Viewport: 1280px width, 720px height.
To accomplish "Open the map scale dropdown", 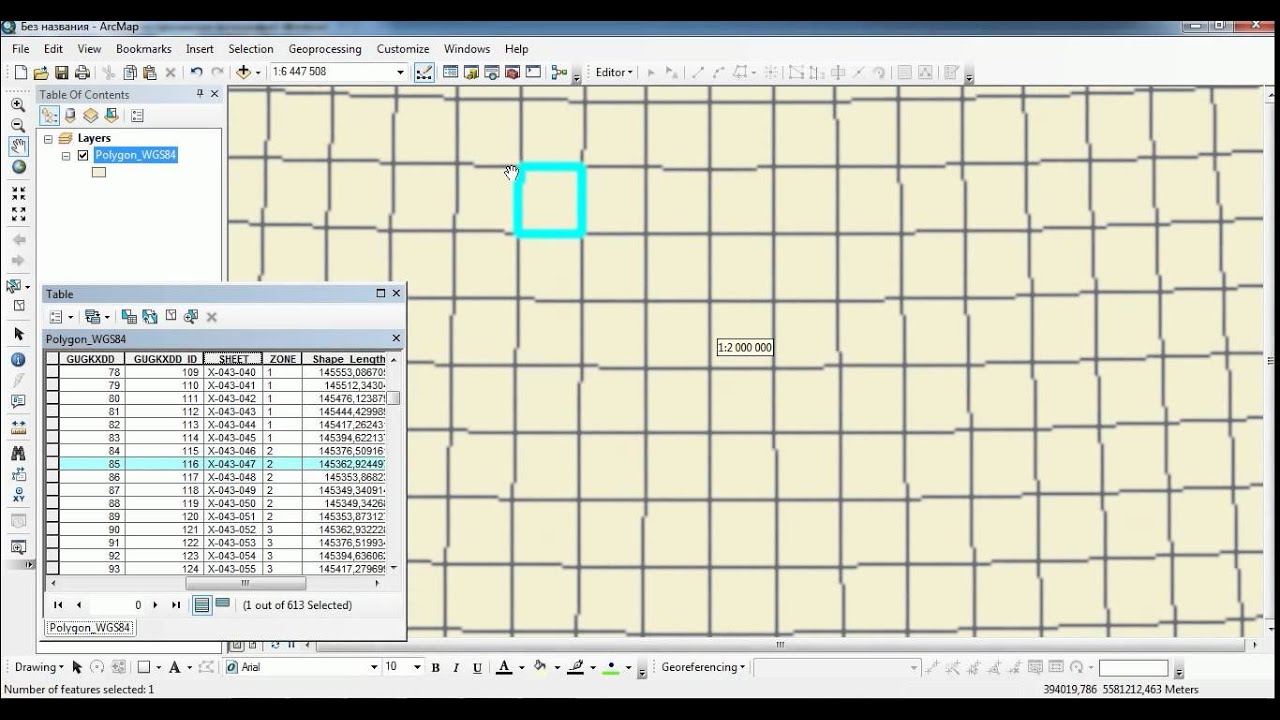I will (x=400, y=72).
